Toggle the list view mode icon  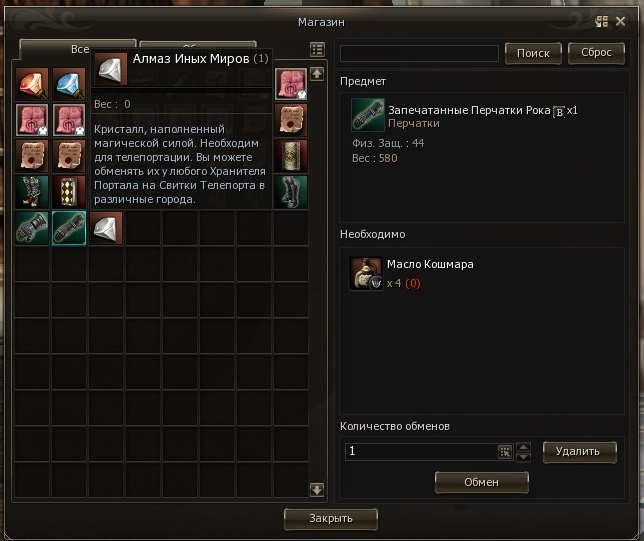point(317,50)
